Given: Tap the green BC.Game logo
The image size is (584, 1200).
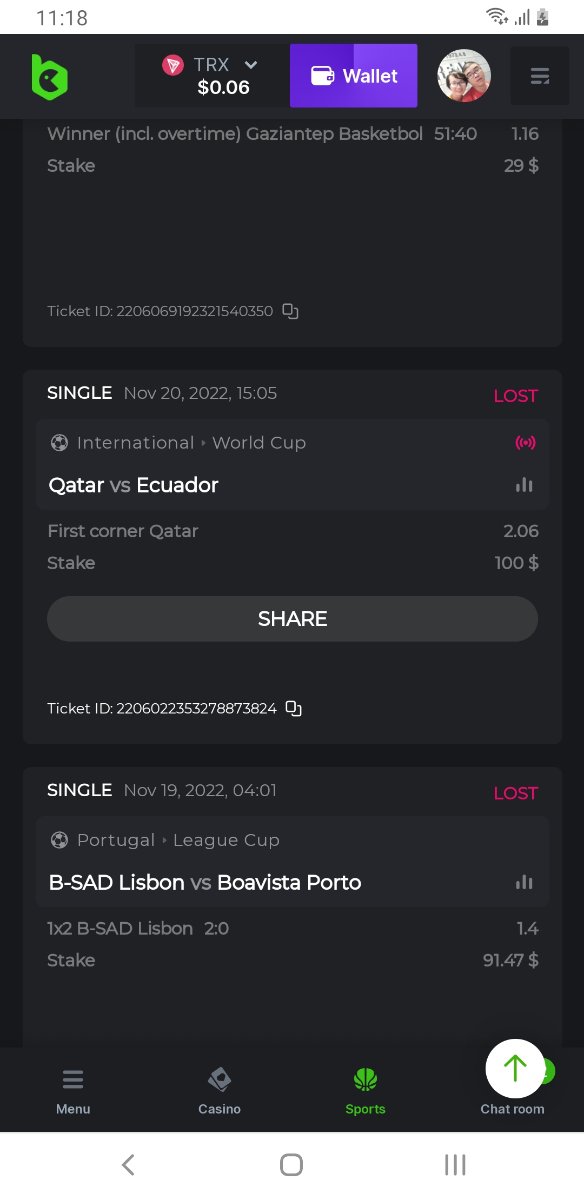Looking at the screenshot, I should click(49, 77).
